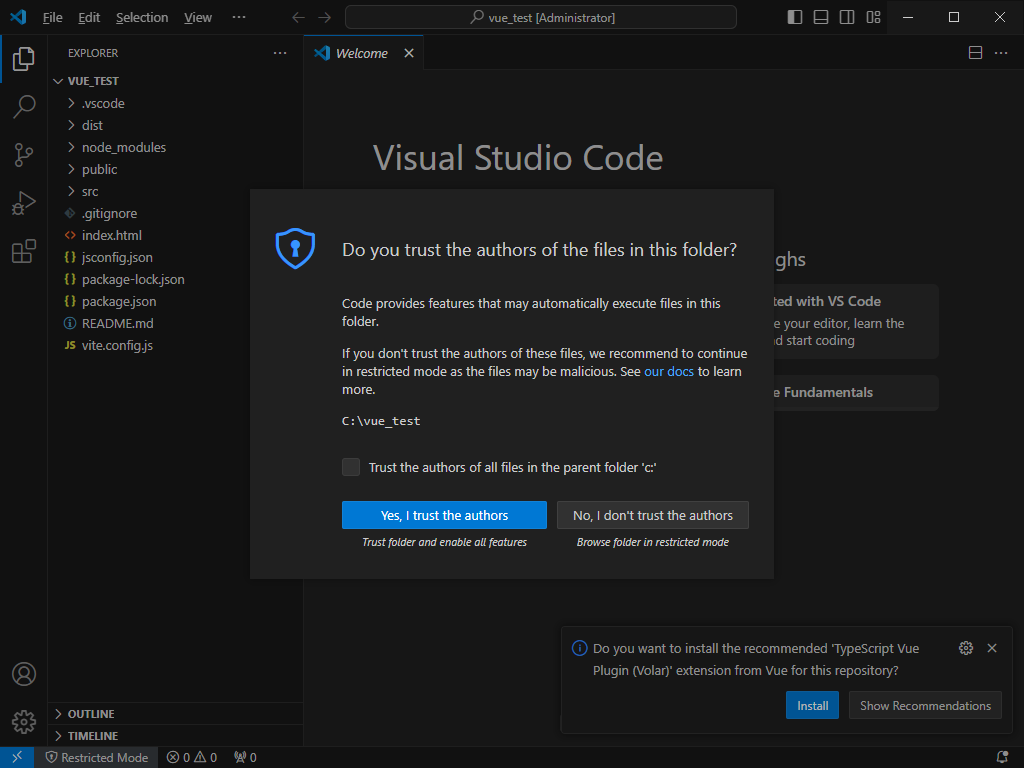
Task: Open Run and Debug view
Action: pyautogui.click(x=24, y=203)
